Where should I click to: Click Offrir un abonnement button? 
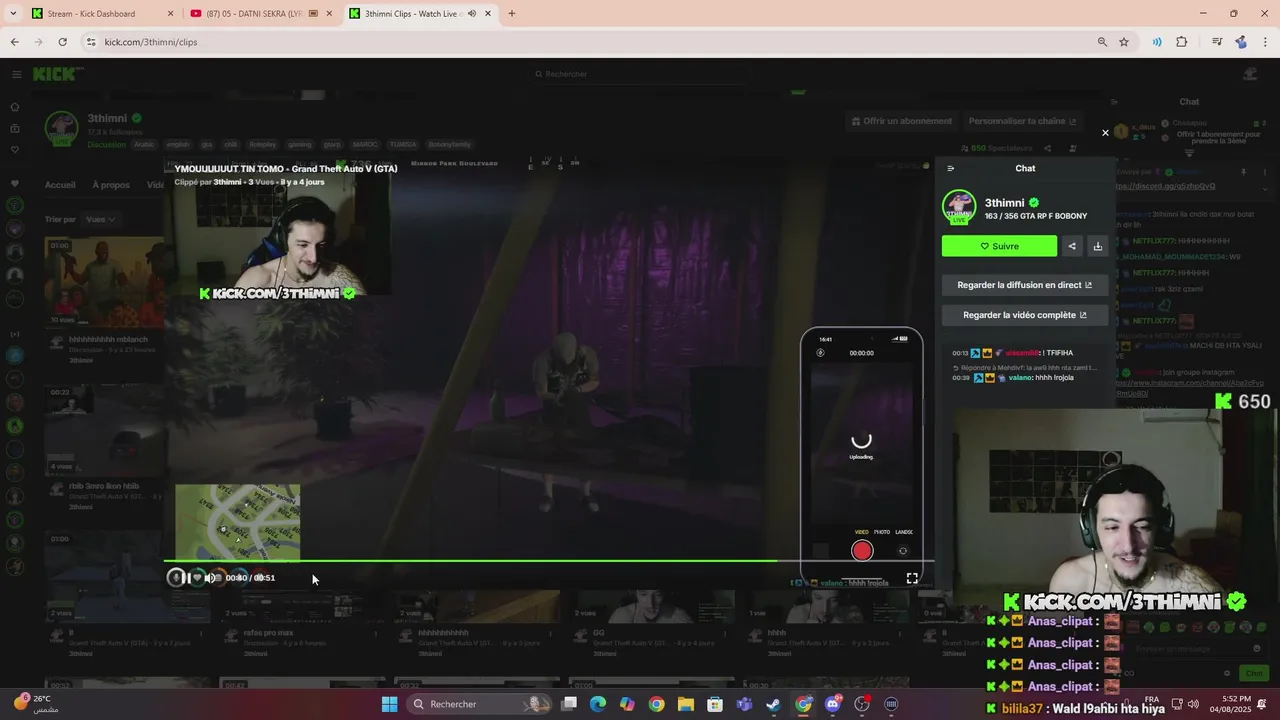coord(901,121)
